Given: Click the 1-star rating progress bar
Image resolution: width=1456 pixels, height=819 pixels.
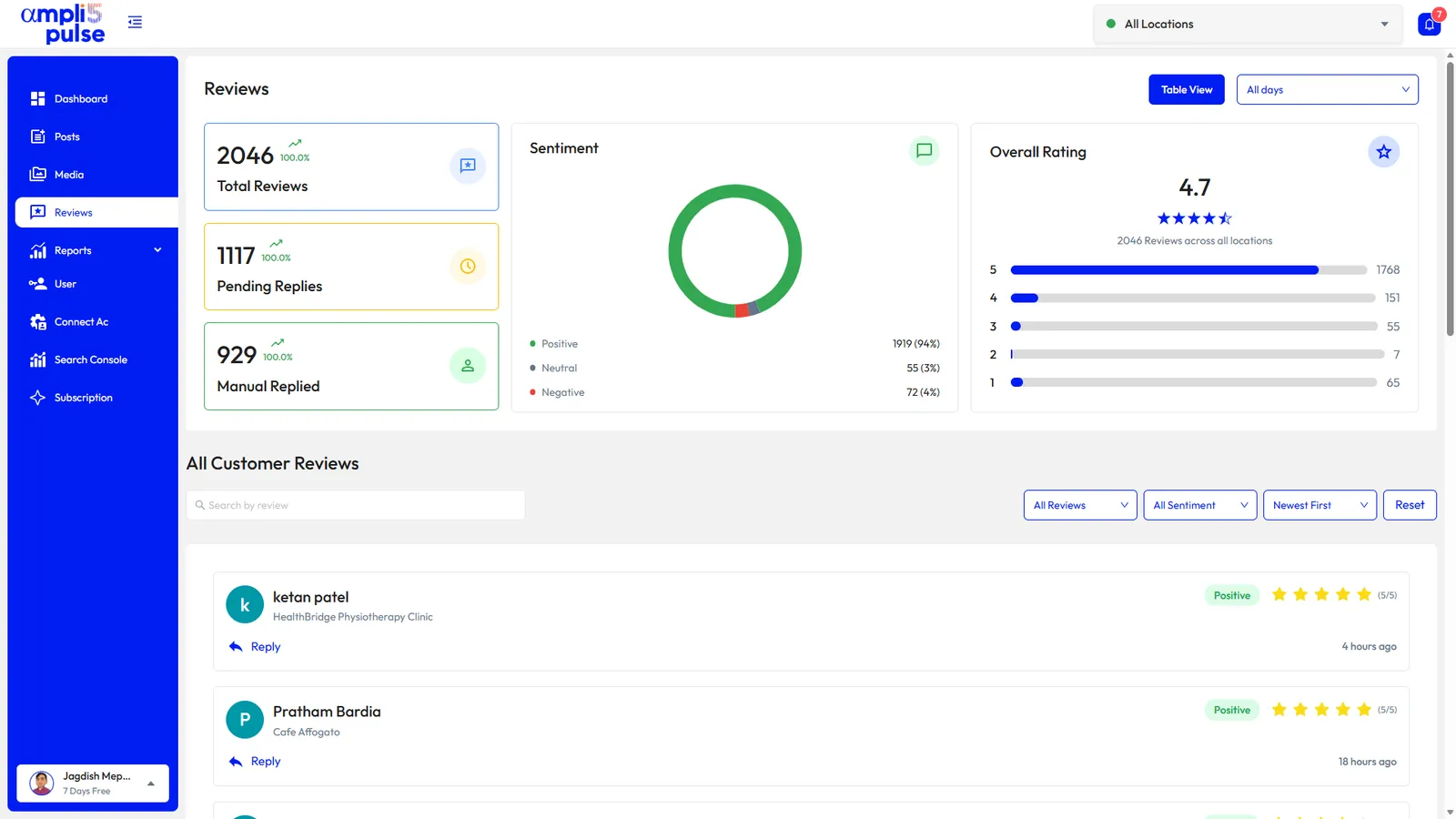Looking at the screenshot, I should (x=1193, y=383).
